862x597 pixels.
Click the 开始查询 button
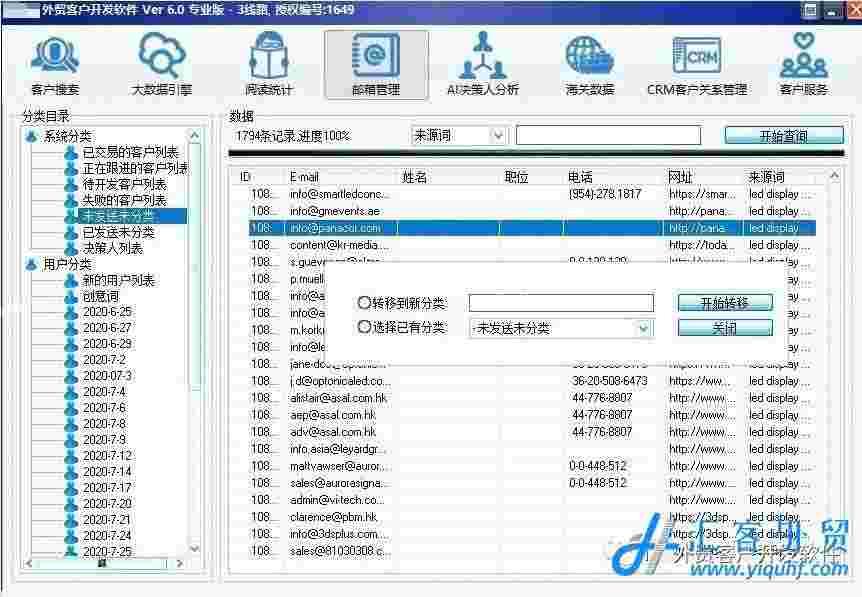784,136
